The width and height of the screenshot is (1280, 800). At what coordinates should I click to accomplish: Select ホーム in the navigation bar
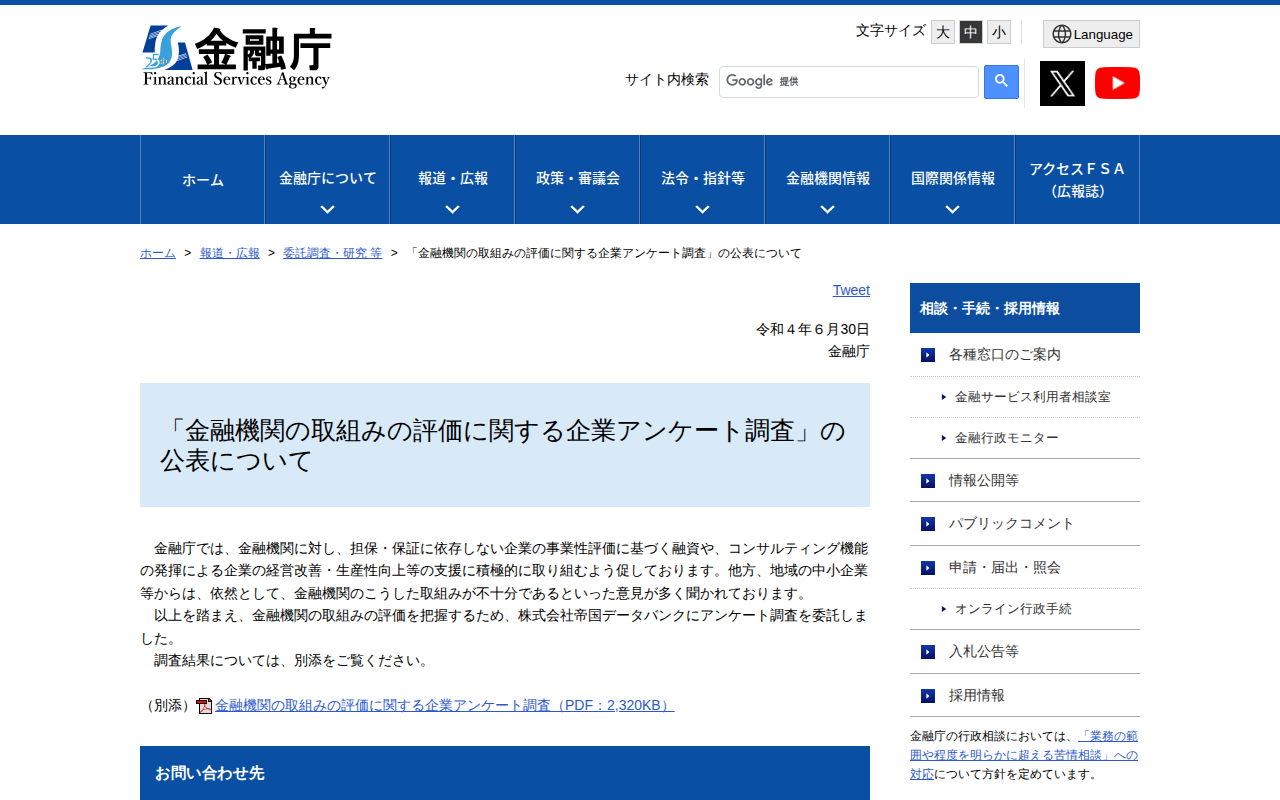pos(202,180)
